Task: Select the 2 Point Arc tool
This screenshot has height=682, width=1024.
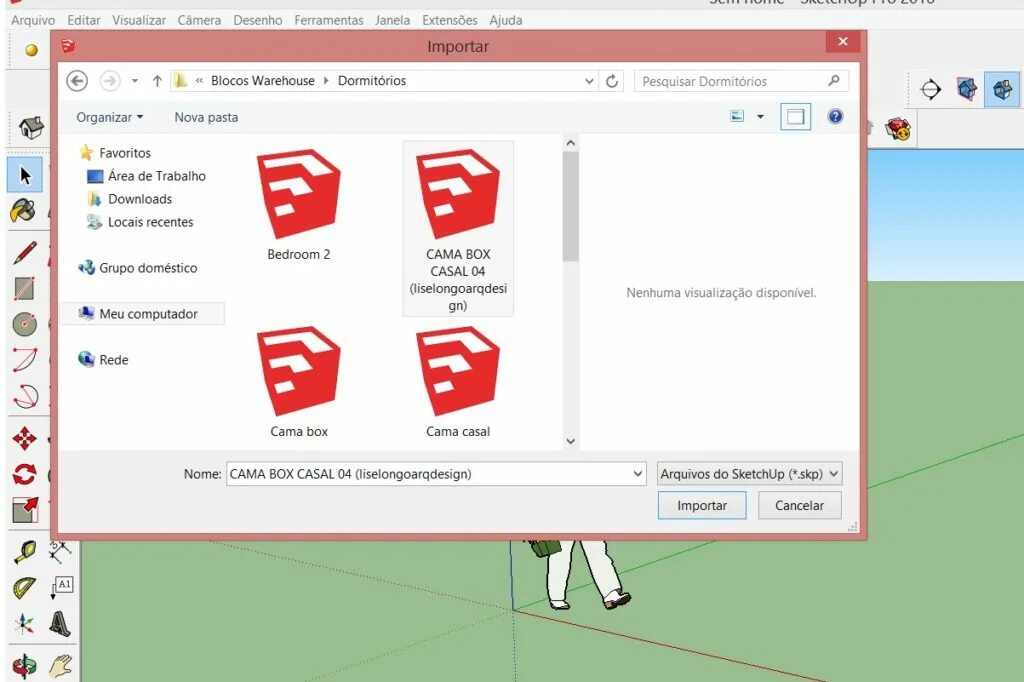Action: [x=25, y=359]
